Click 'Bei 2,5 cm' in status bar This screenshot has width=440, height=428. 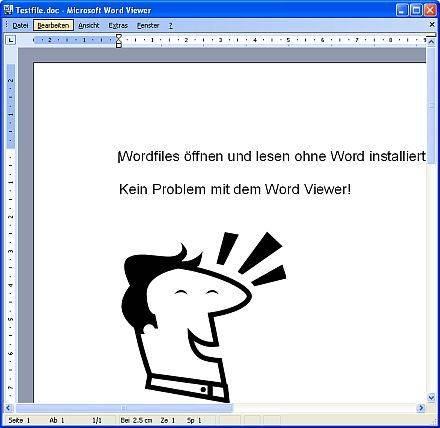(x=136, y=420)
